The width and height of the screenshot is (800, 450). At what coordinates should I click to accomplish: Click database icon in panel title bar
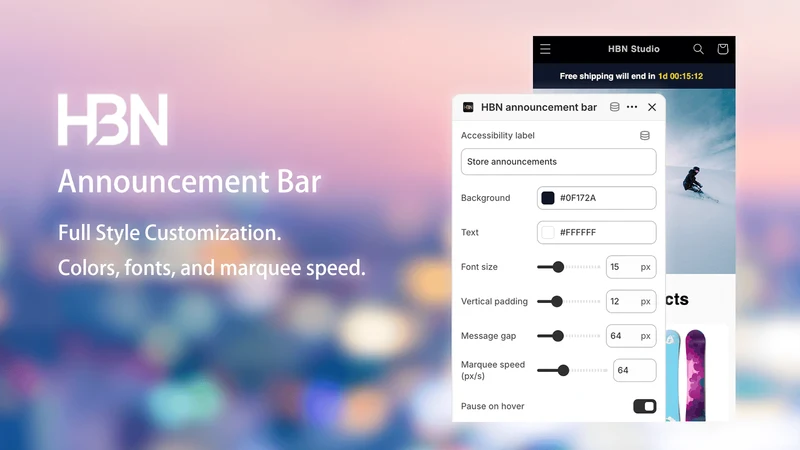(614, 107)
